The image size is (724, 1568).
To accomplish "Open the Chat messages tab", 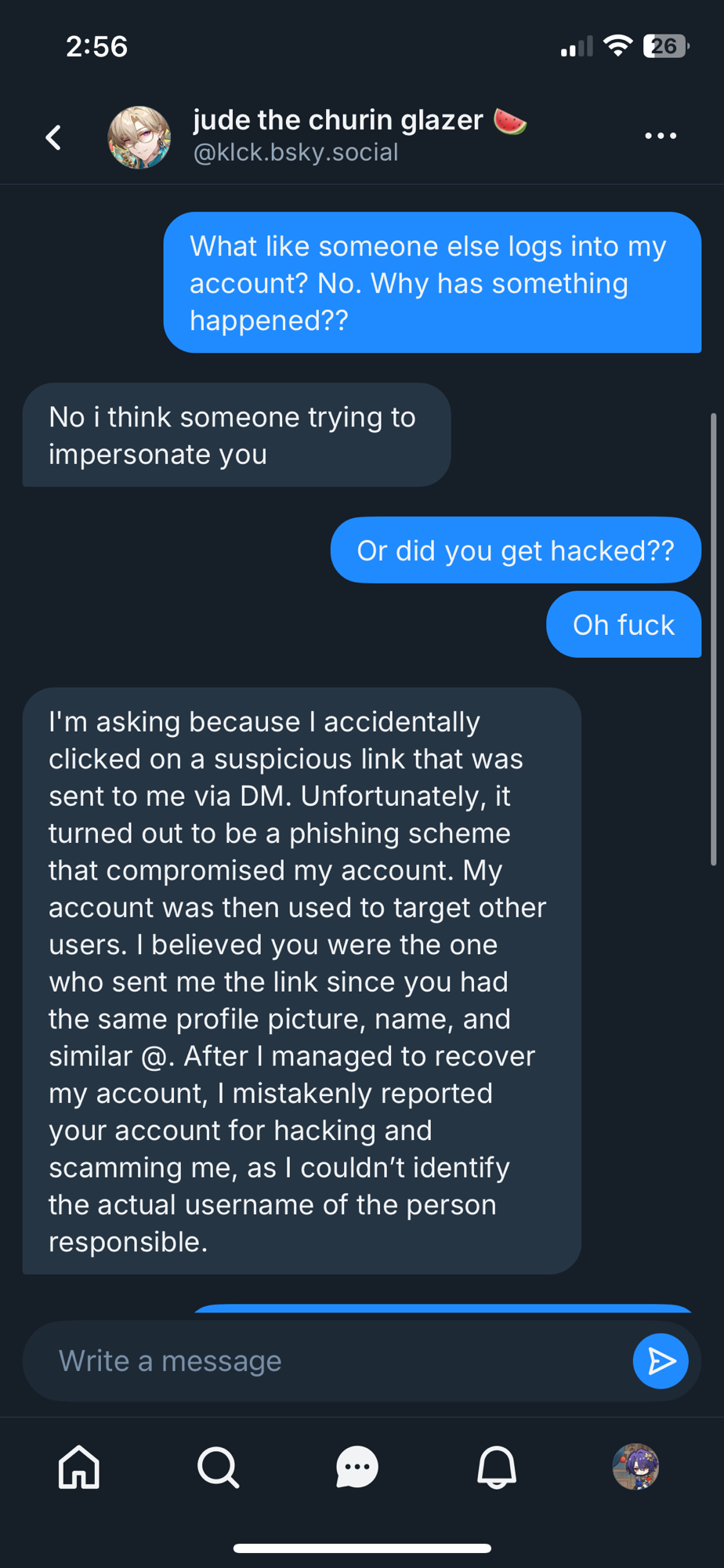I will tap(357, 1466).
